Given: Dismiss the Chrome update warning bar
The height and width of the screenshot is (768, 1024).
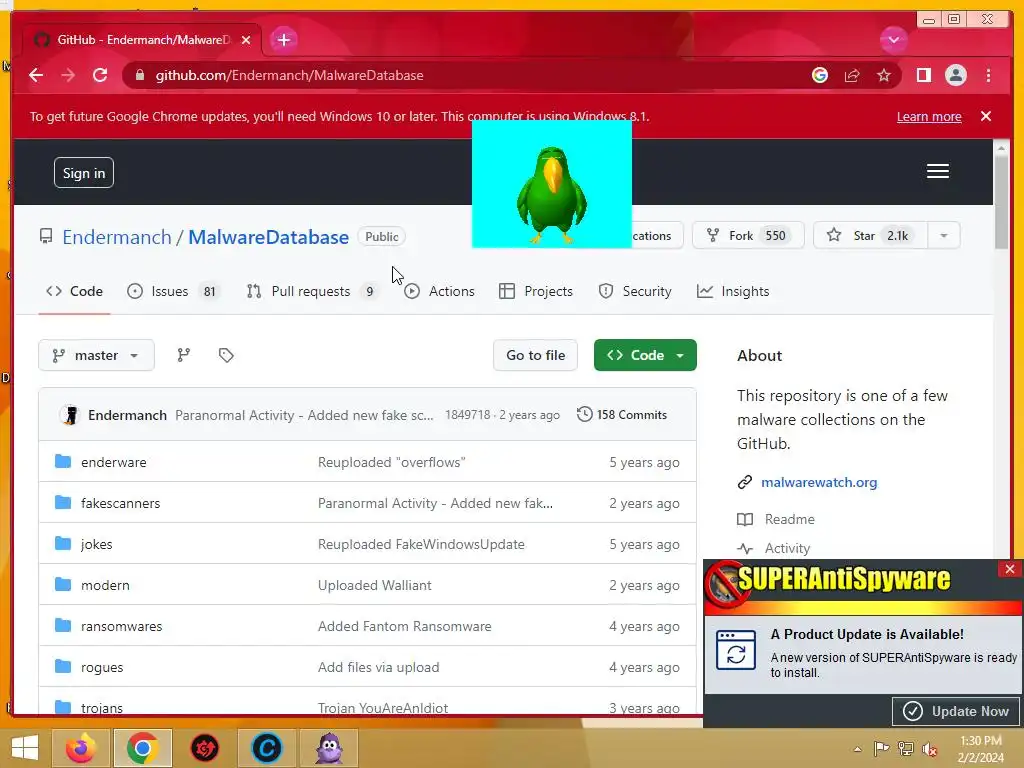Looking at the screenshot, I should (x=985, y=116).
